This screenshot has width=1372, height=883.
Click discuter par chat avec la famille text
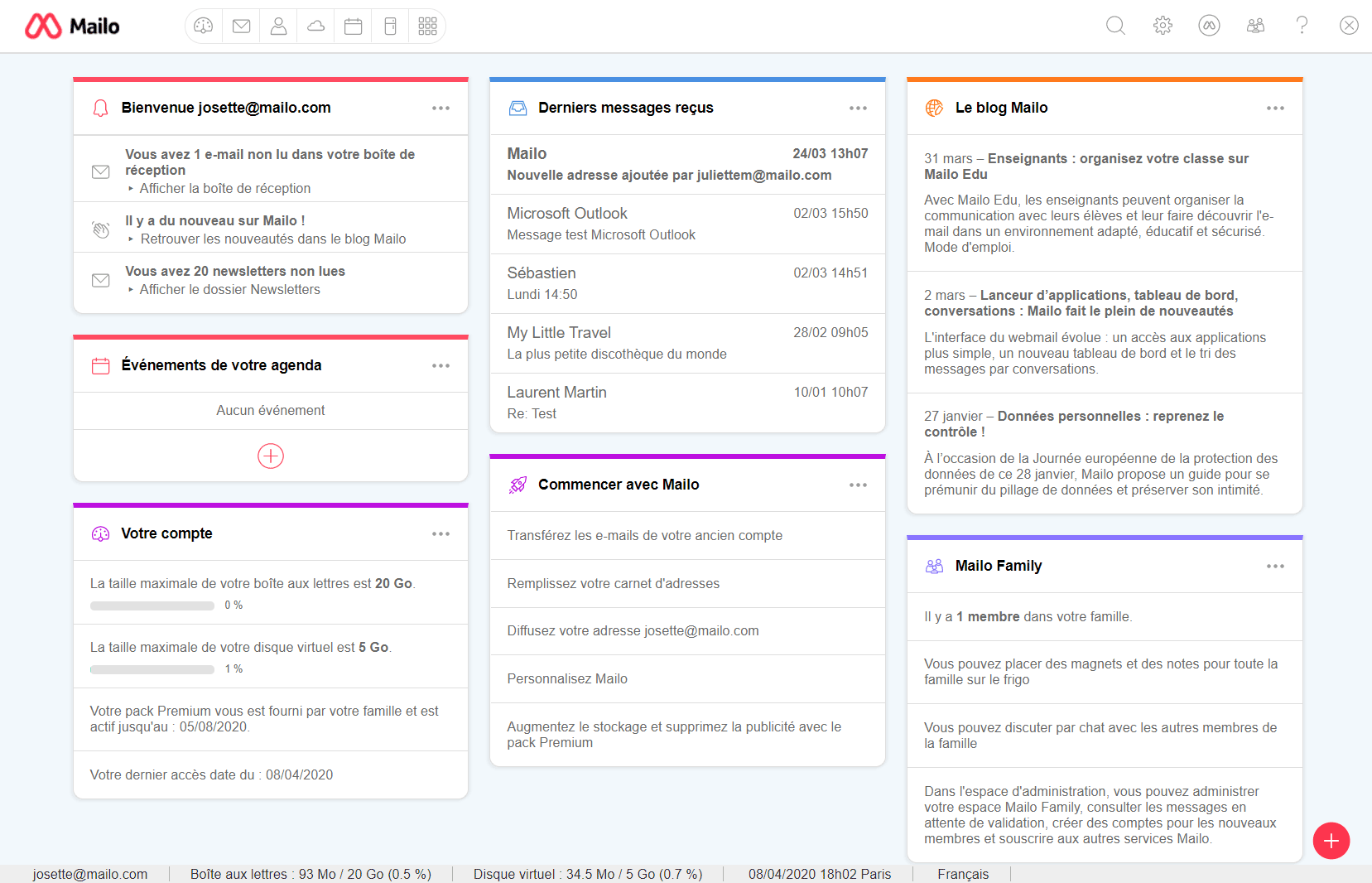(1100, 736)
